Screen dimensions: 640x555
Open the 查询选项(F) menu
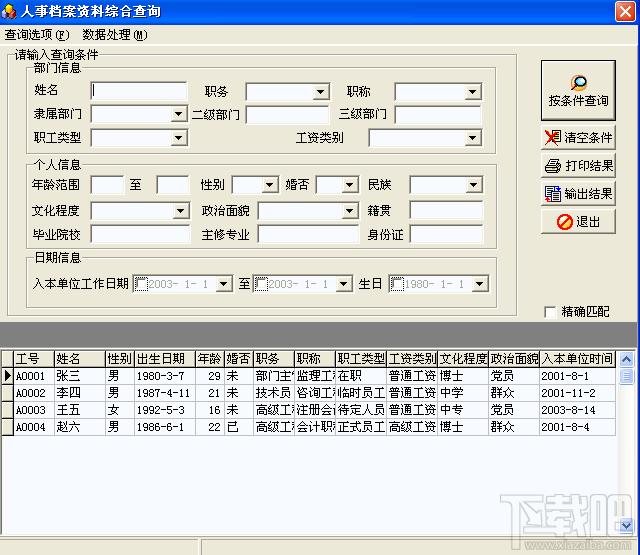coord(37,35)
